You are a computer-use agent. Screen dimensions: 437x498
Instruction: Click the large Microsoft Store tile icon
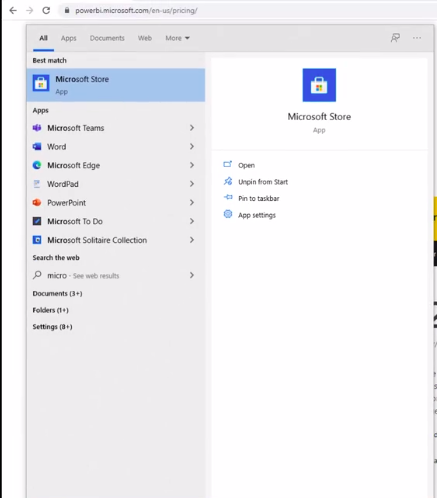click(319, 85)
